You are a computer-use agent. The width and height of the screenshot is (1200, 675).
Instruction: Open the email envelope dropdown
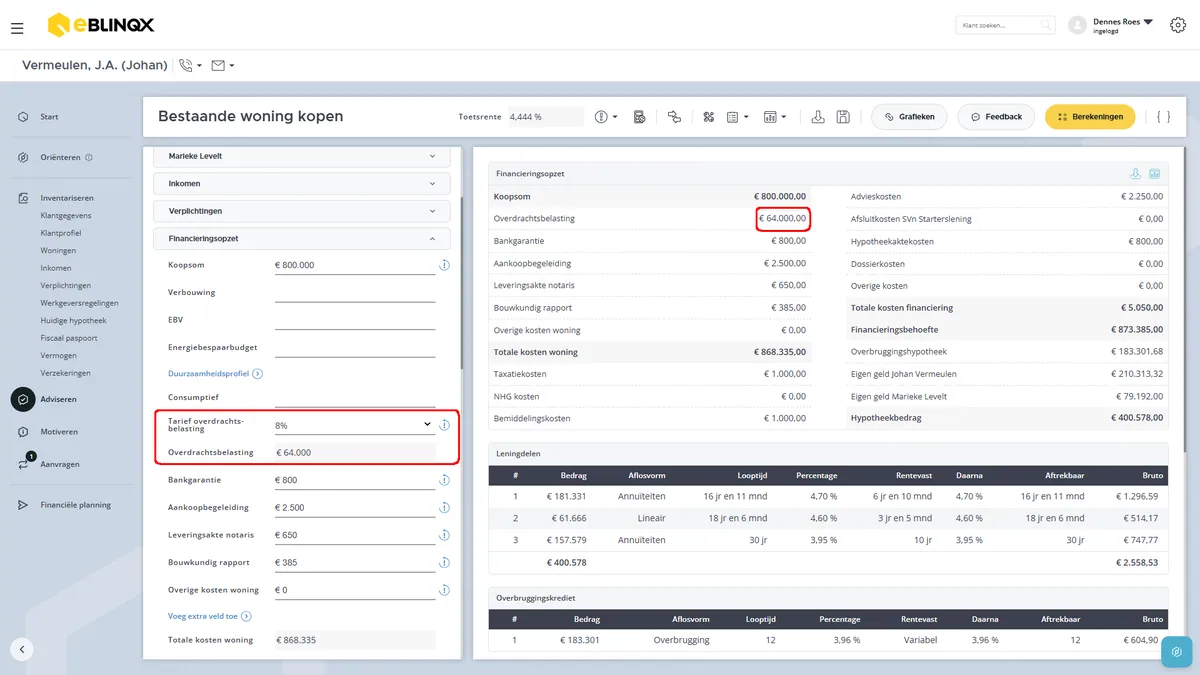(223, 66)
